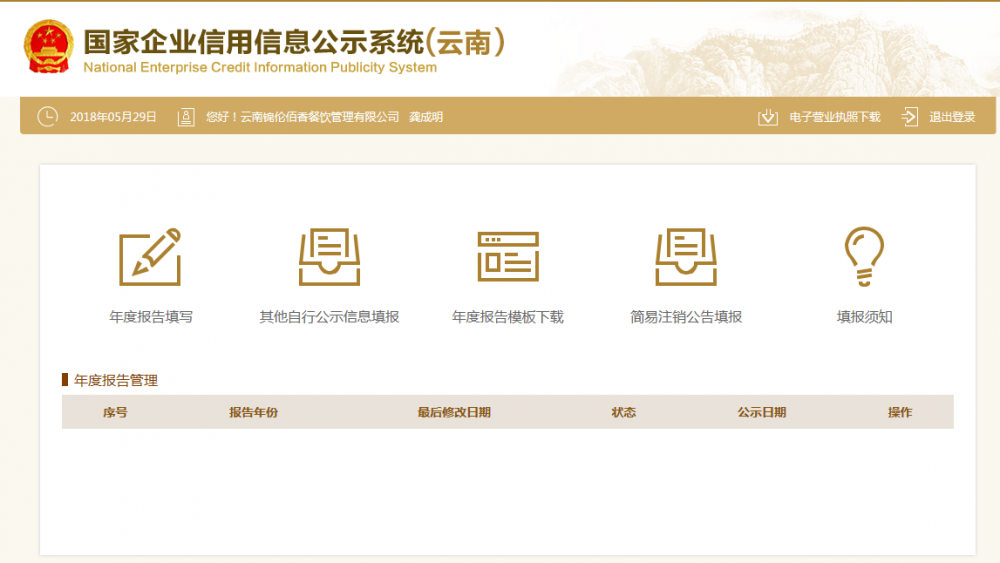
Task: Click the 填报须知 label
Action: [x=864, y=317]
